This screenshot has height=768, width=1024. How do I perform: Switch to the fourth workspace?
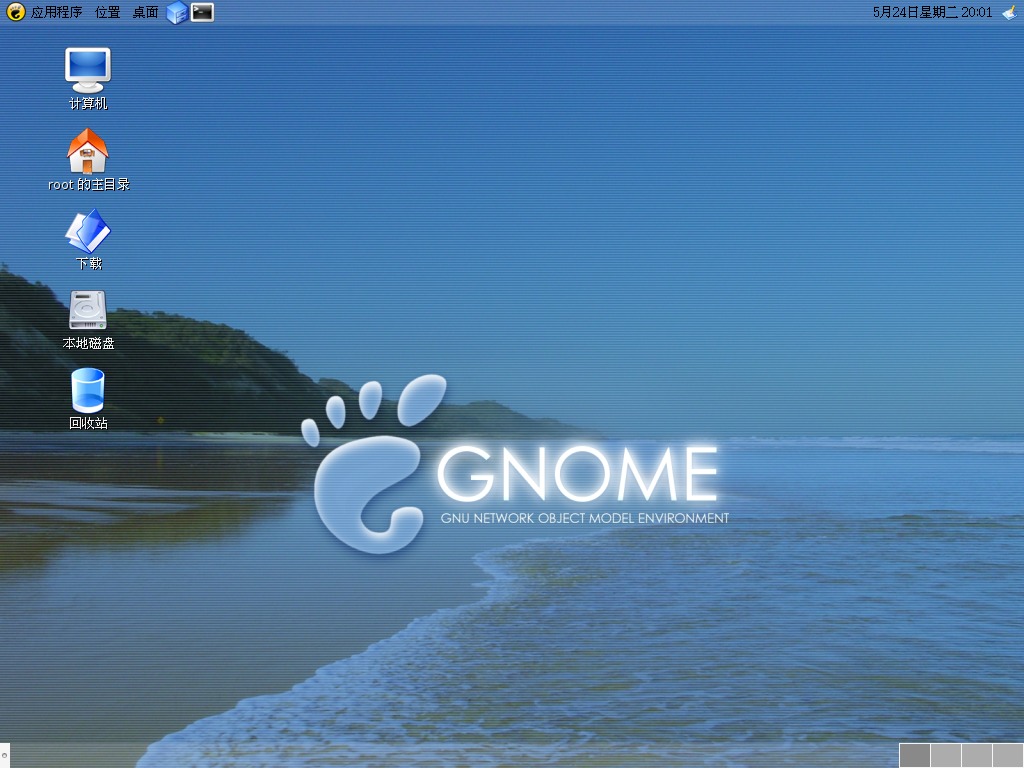(1008, 756)
